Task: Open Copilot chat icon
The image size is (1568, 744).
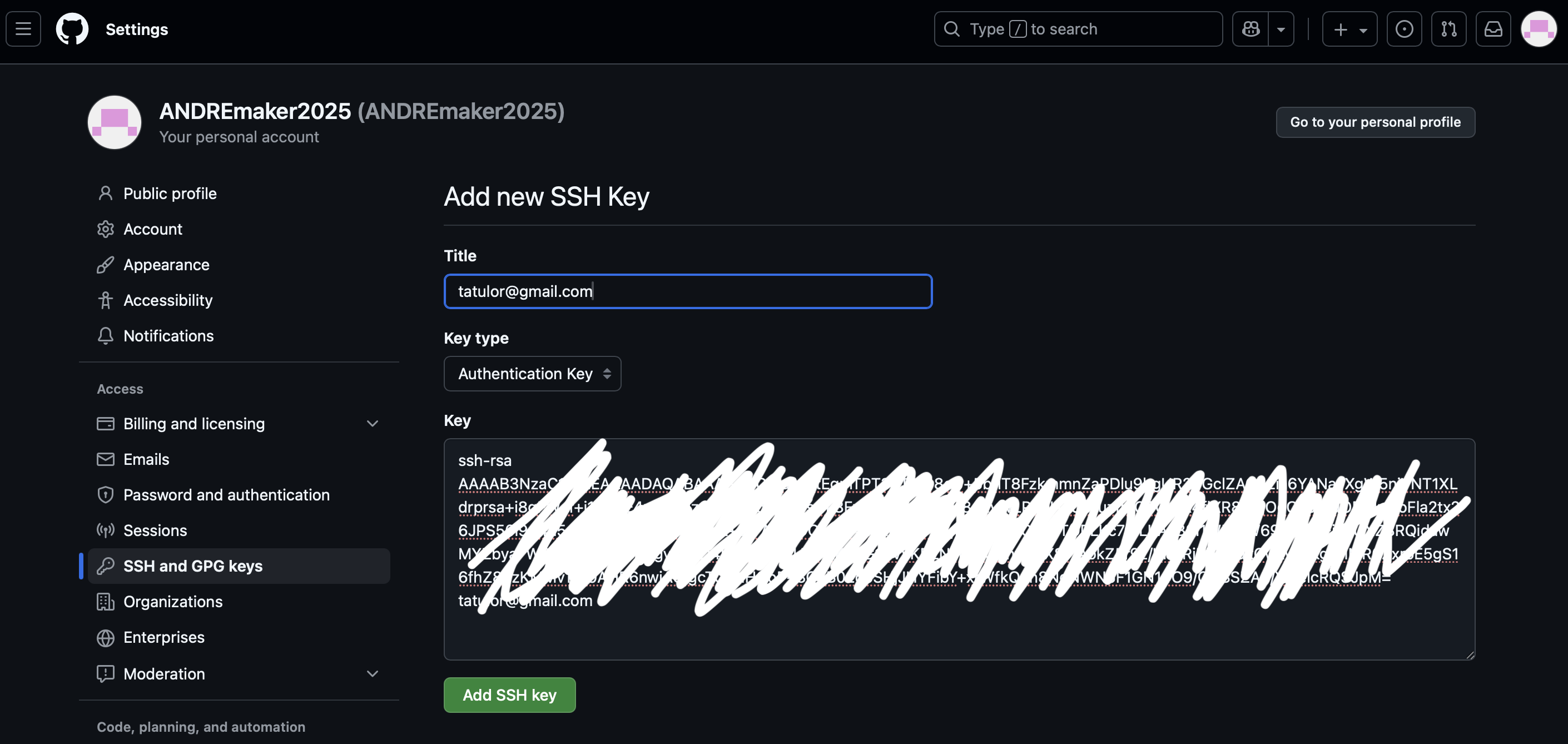Action: click(x=1251, y=28)
